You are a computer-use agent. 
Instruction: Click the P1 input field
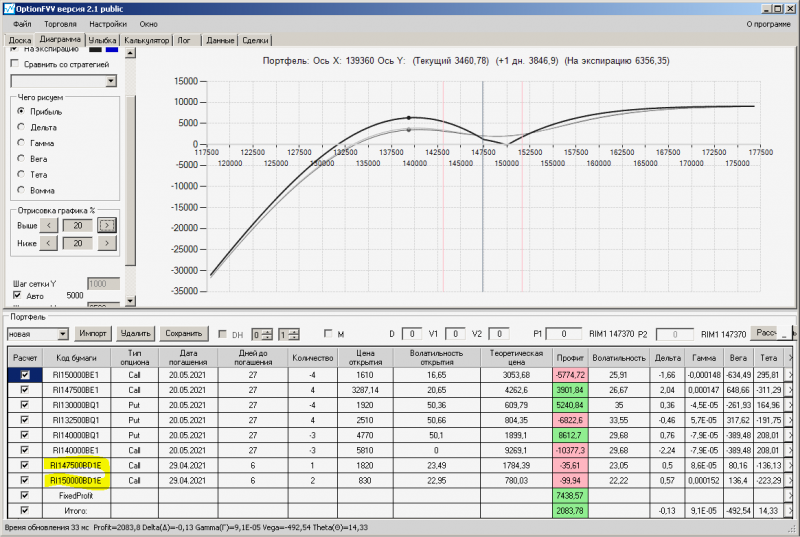pos(564,334)
